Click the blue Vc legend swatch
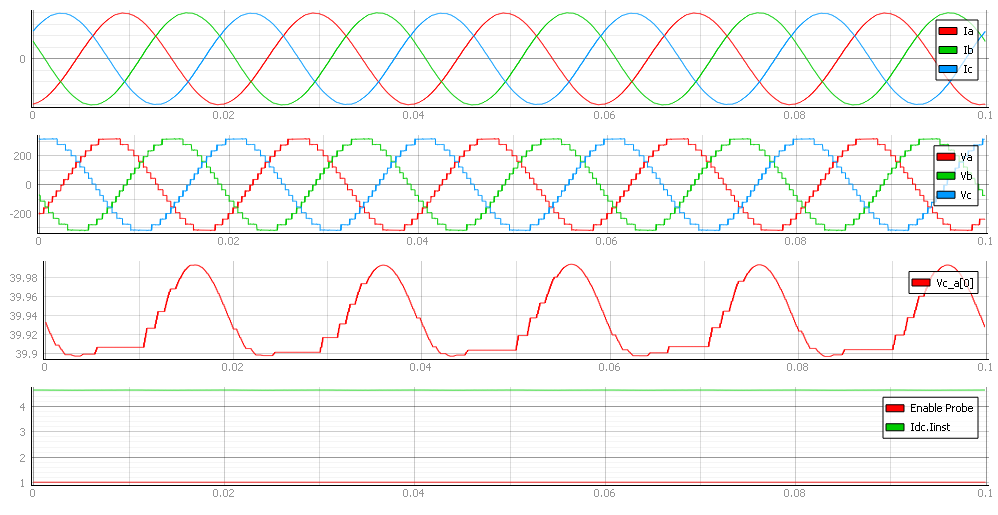 pos(947,194)
